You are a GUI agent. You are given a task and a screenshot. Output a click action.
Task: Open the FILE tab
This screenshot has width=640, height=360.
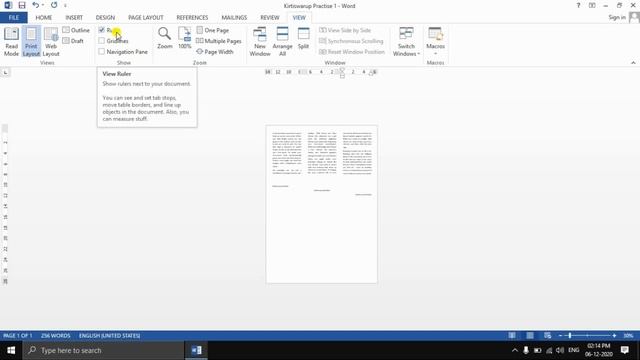coord(13,18)
